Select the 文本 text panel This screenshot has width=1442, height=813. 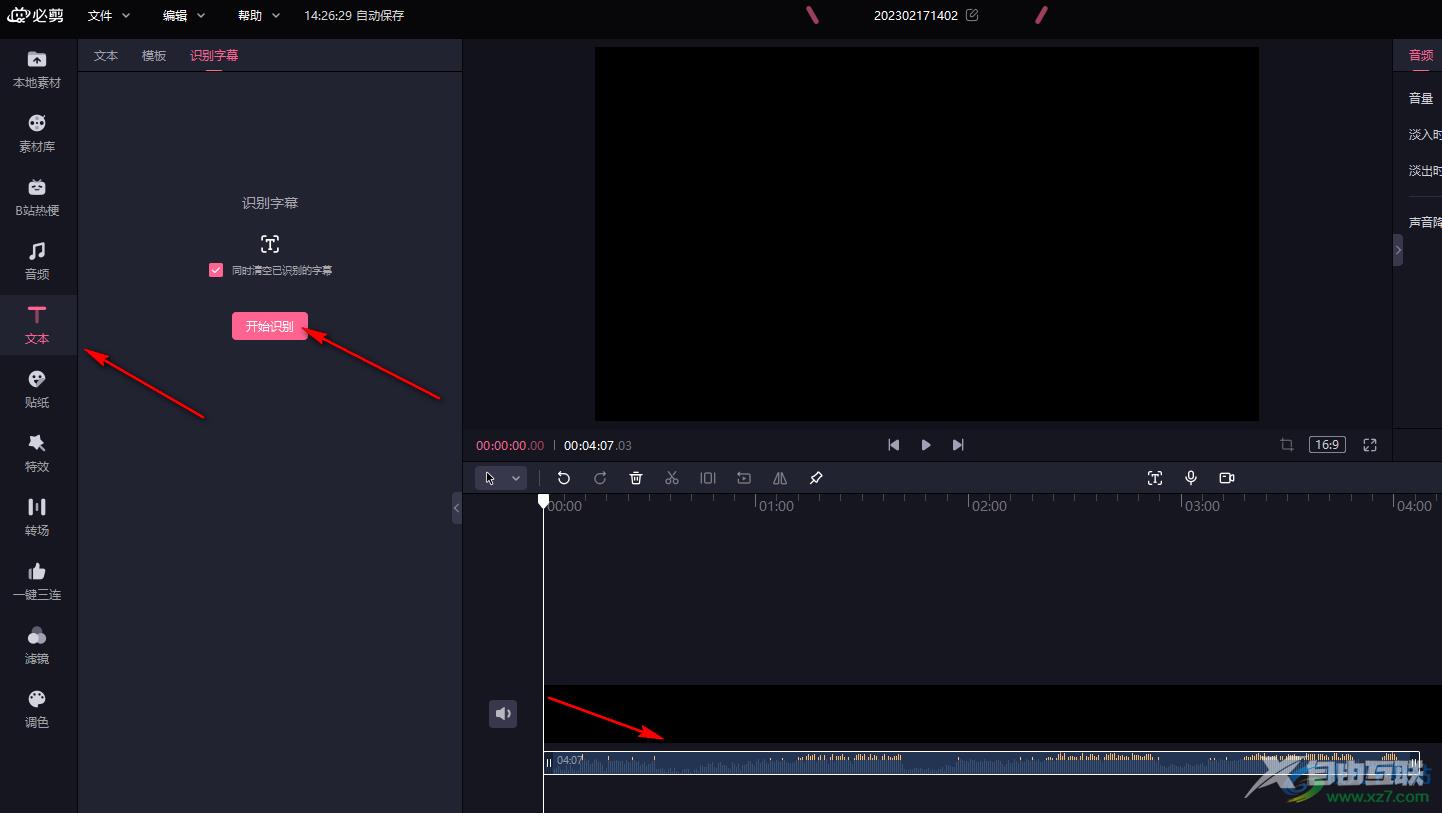point(37,326)
